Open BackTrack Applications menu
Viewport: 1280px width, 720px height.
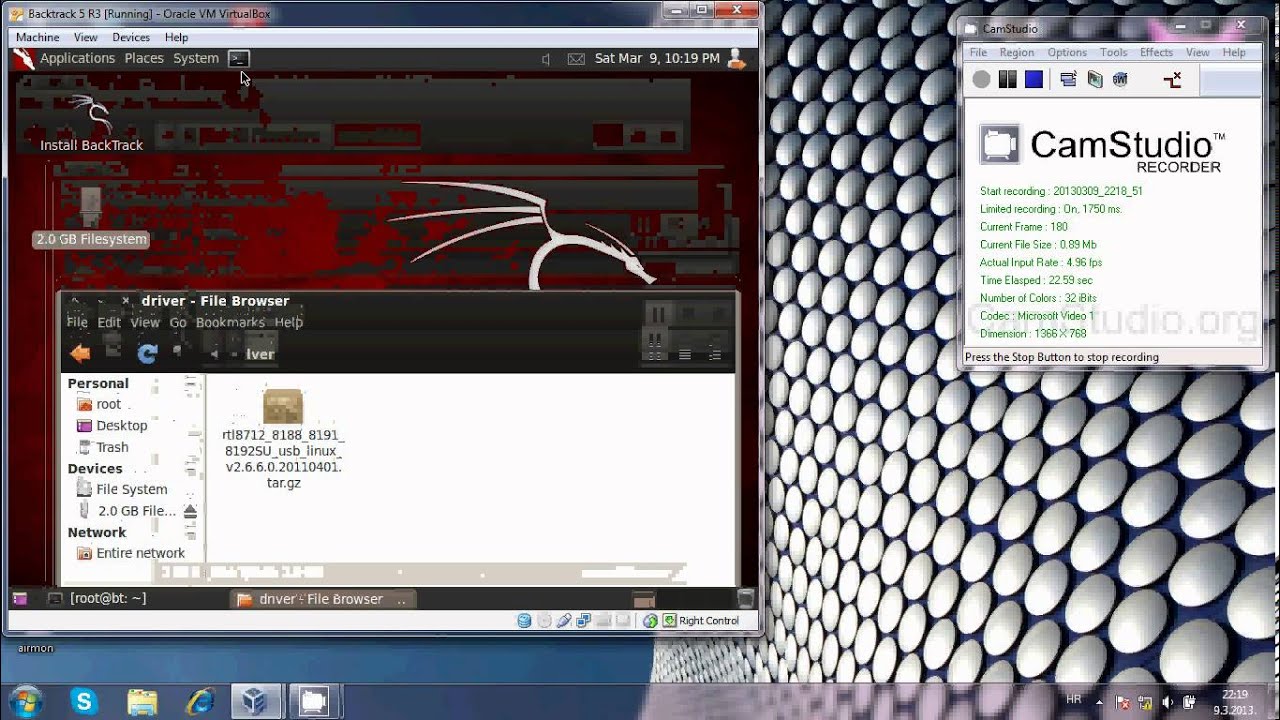coord(77,58)
